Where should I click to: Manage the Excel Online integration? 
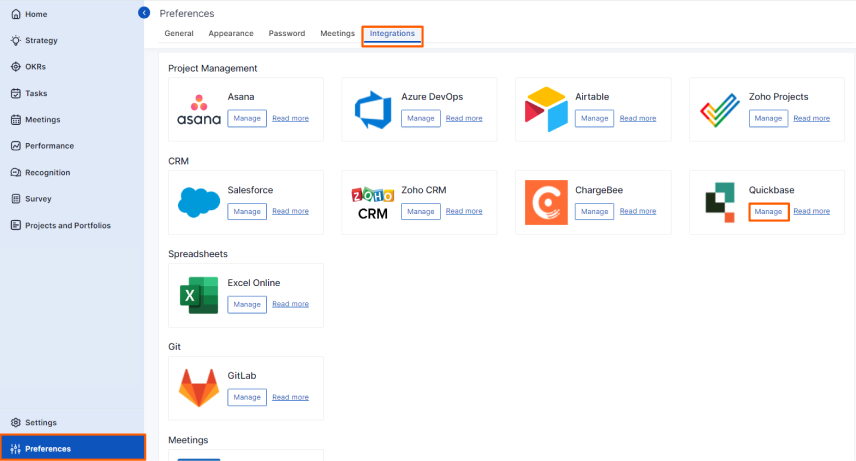[247, 304]
